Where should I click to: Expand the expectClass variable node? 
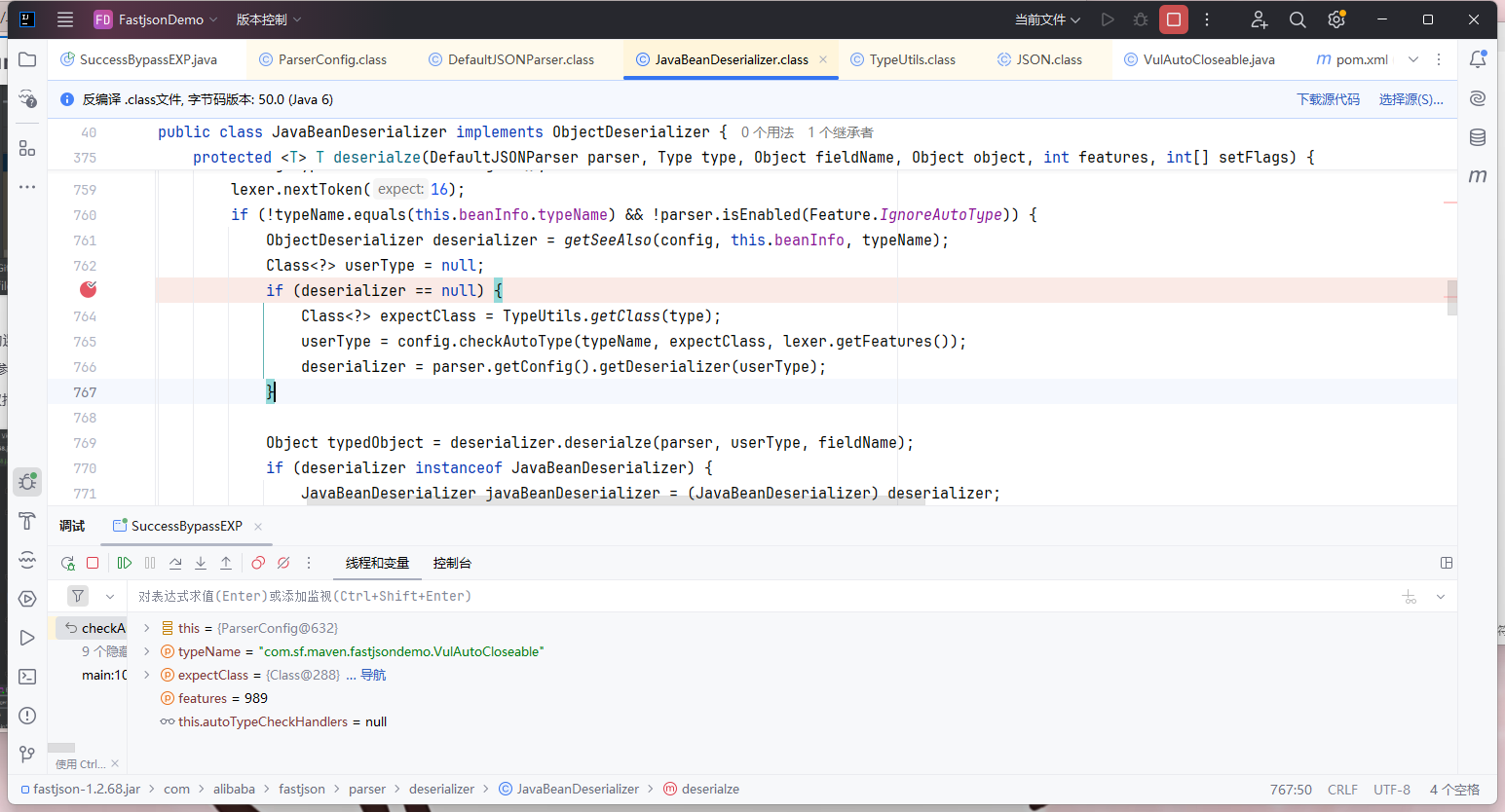[147, 675]
